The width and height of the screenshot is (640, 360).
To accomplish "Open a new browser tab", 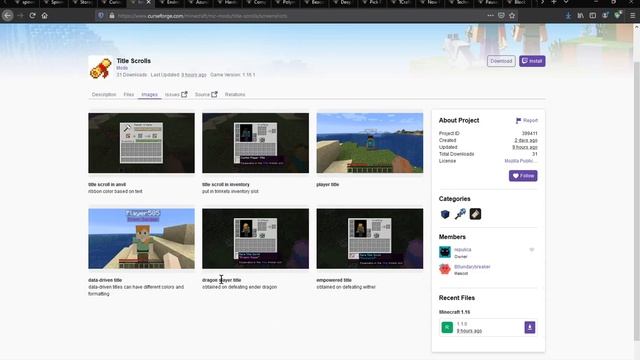I will (554, 2).
